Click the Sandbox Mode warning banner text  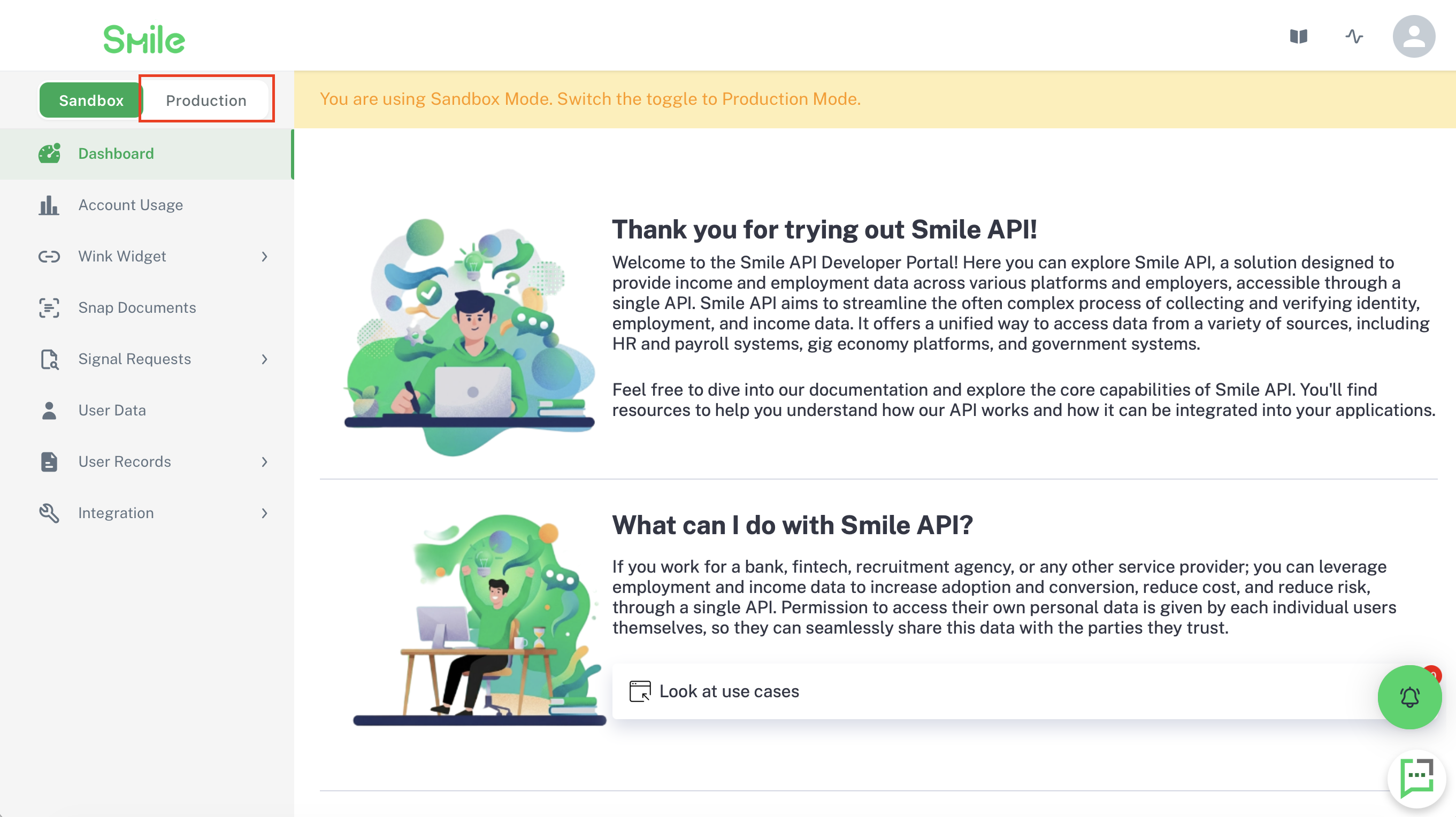[590, 99]
